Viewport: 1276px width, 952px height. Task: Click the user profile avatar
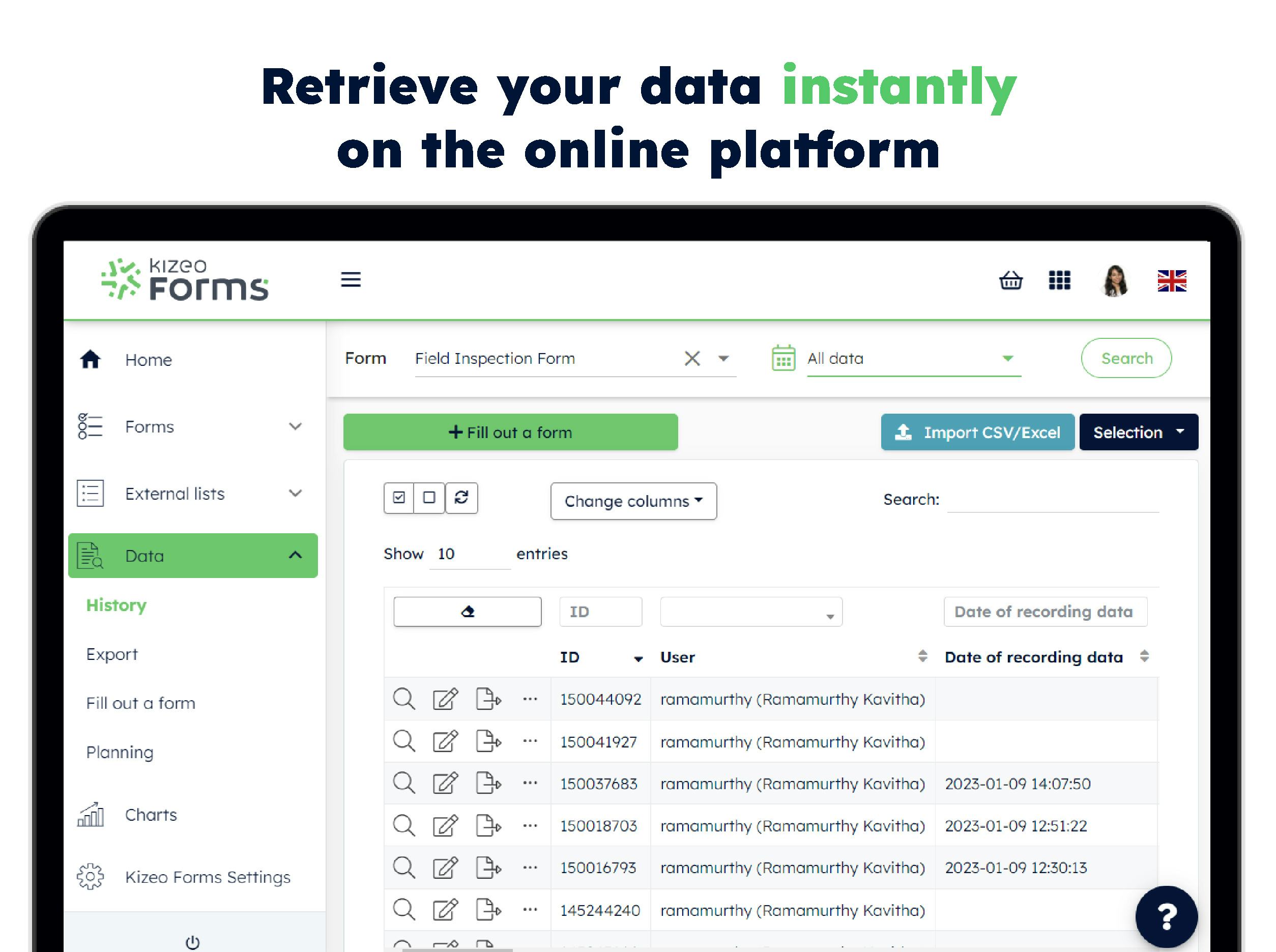click(1113, 281)
